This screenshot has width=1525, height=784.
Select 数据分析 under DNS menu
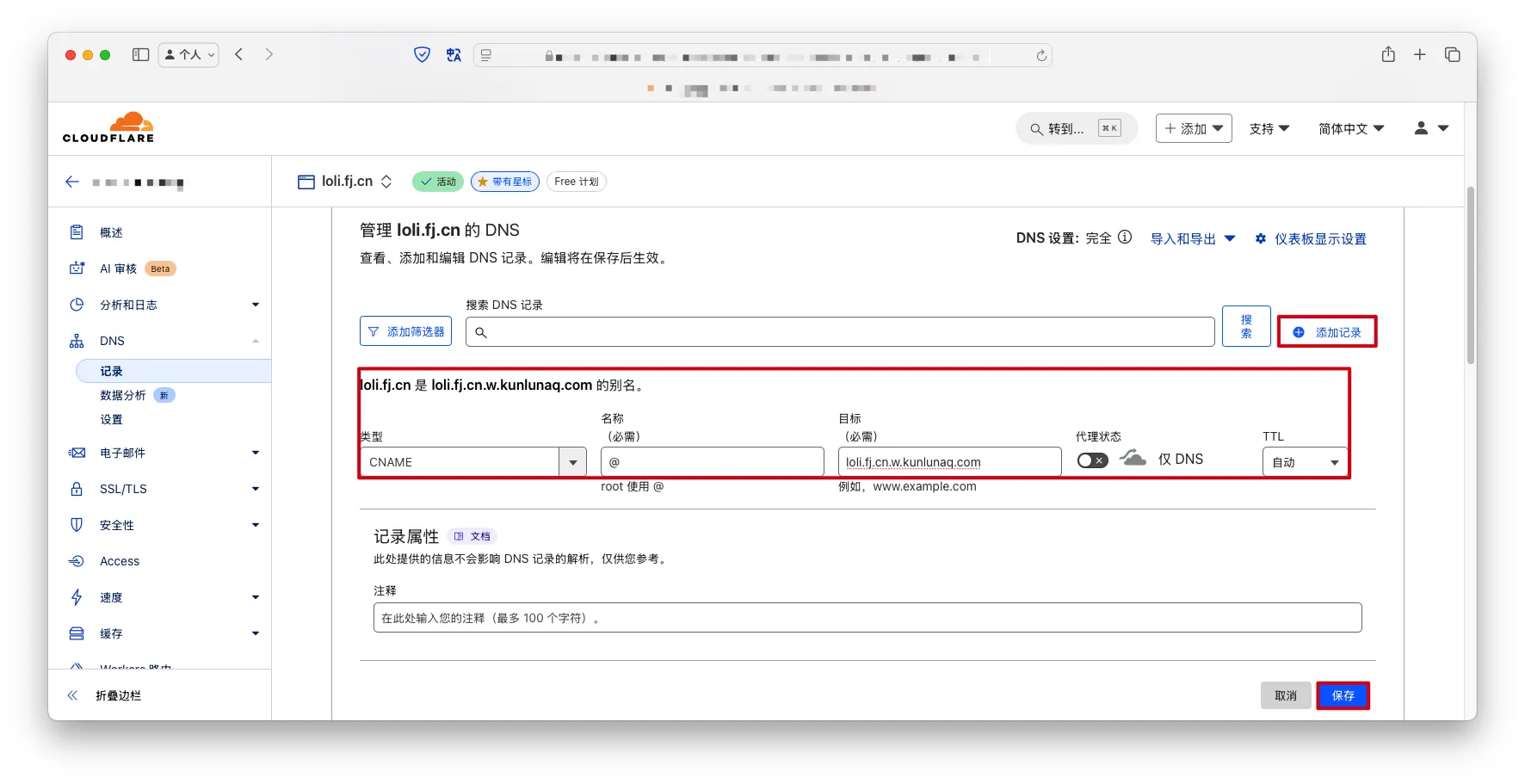(123, 395)
